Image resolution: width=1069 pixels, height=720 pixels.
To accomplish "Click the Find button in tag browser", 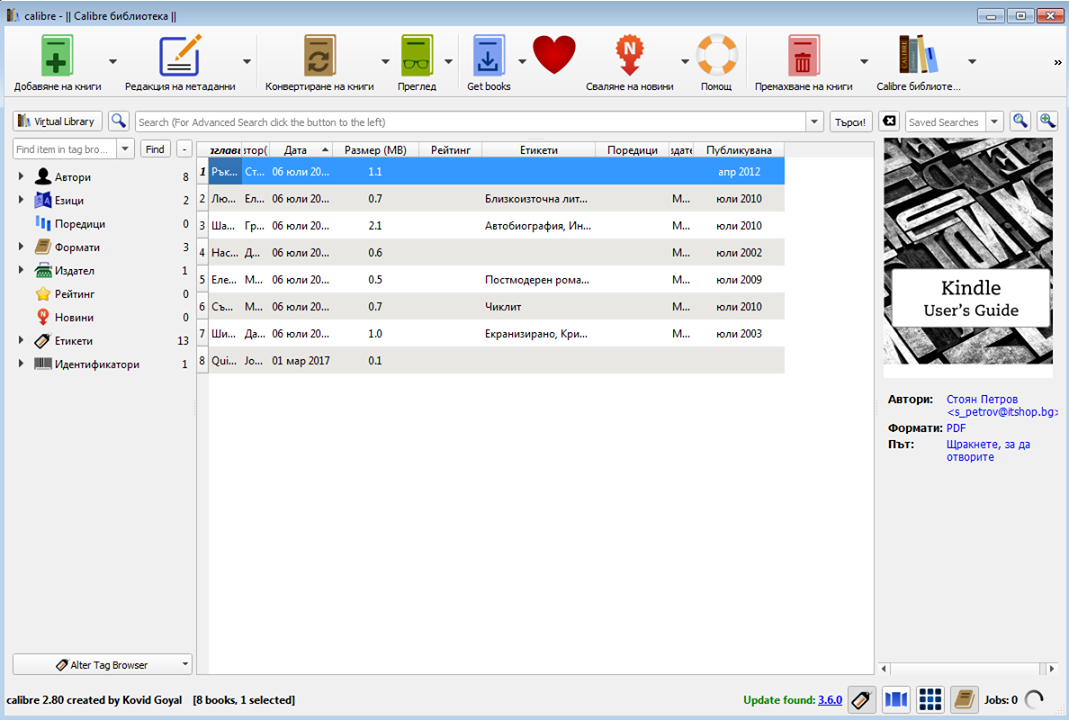I will (x=155, y=149).
